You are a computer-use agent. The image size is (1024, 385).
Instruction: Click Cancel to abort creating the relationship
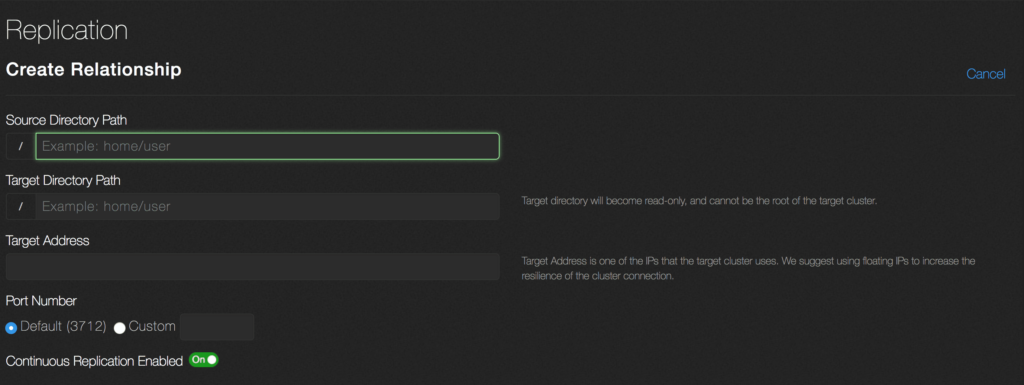[985, 74]
